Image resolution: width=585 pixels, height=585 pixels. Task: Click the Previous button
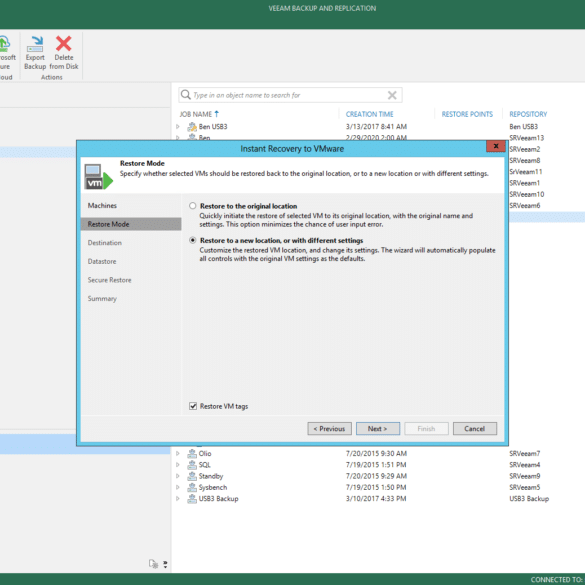[329, 429]
